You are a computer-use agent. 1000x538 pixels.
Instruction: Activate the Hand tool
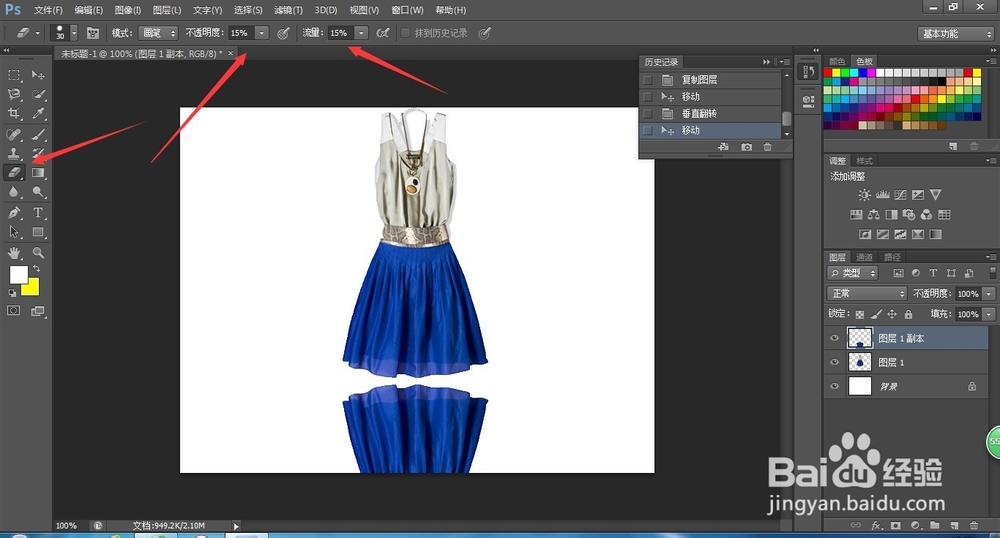pyautogui.click(x=15, y=253)
